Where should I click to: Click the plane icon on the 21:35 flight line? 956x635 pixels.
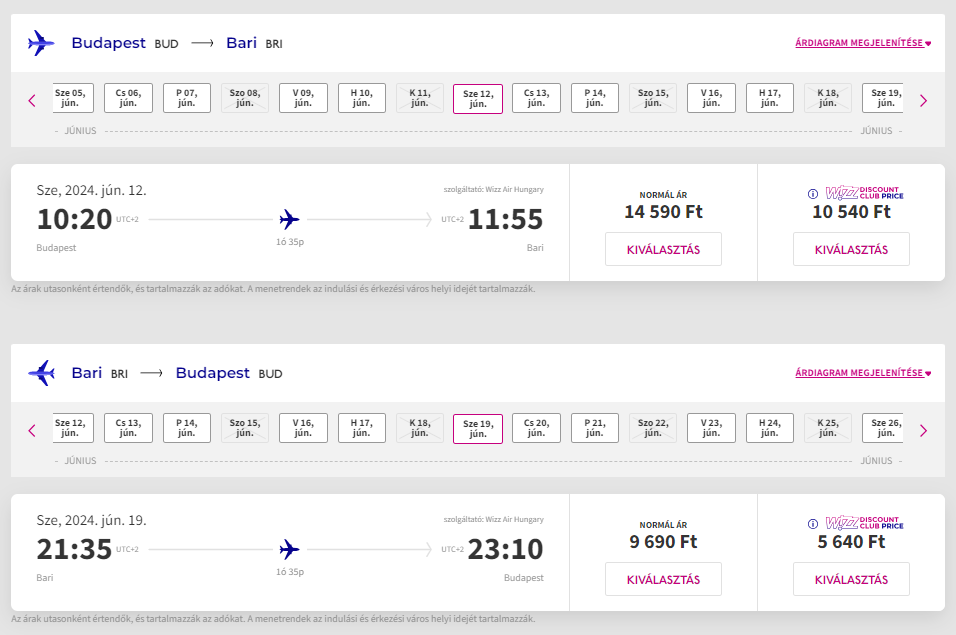pyautogui.click(x=290, y=549)
